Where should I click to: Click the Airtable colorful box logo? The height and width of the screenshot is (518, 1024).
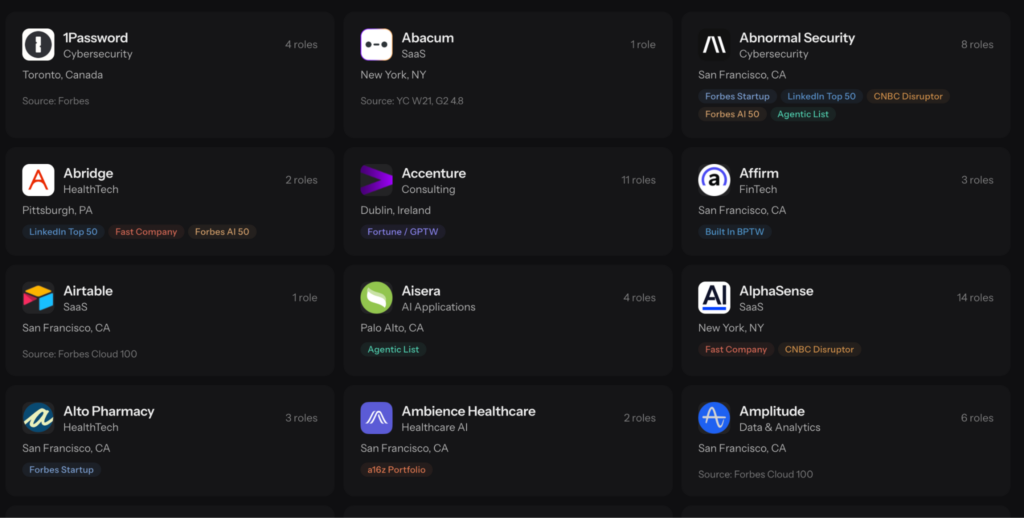click(38, 298)
